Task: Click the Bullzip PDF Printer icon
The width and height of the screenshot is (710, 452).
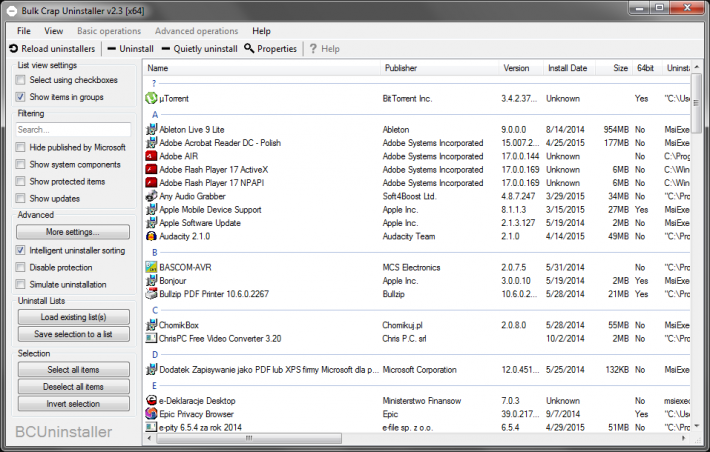Action: point(151,294)
